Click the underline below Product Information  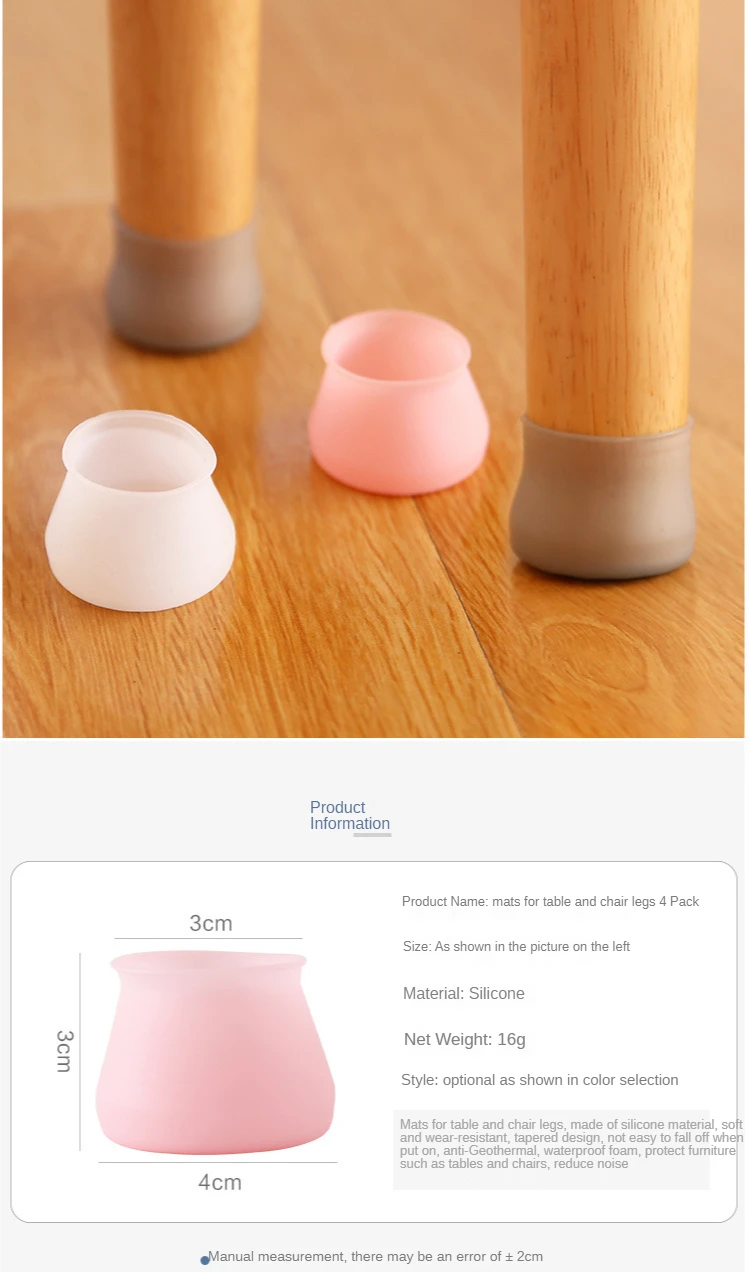click(x=372, y=835)
